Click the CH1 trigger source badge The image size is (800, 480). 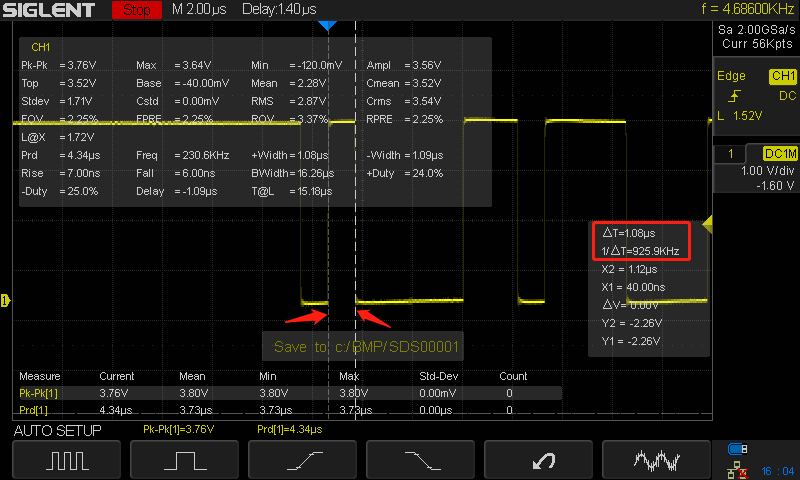[783, 76]
